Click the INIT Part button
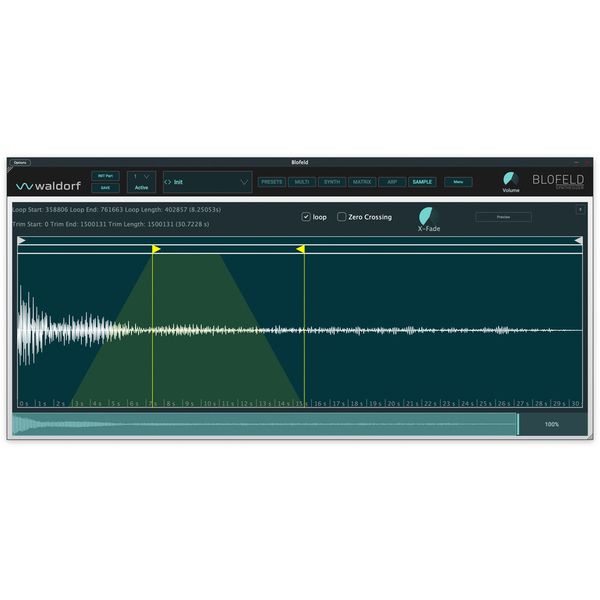The width and height of the screenshot is (600, 600). (105, 176)
